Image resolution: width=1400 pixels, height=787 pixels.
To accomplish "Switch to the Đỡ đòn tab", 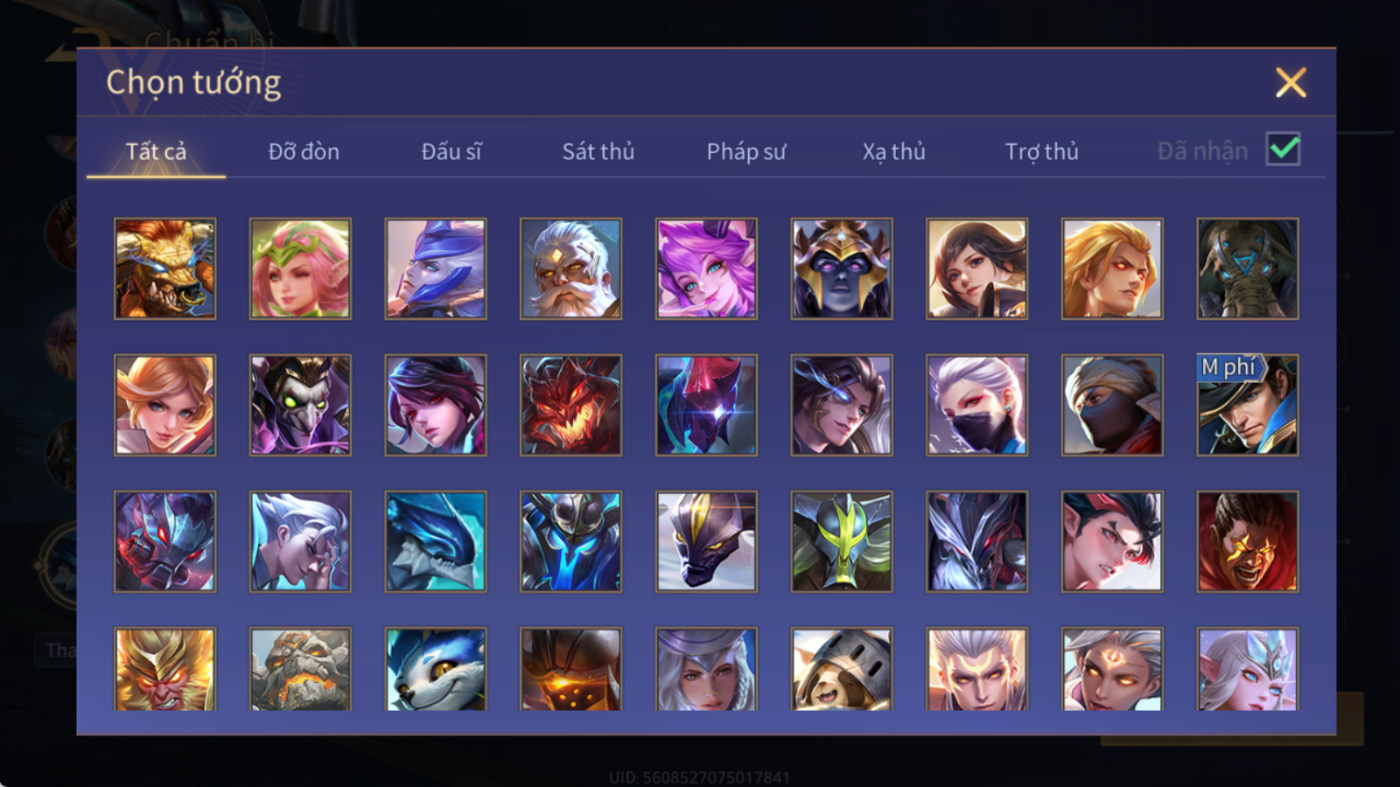I will pos(304,152).
